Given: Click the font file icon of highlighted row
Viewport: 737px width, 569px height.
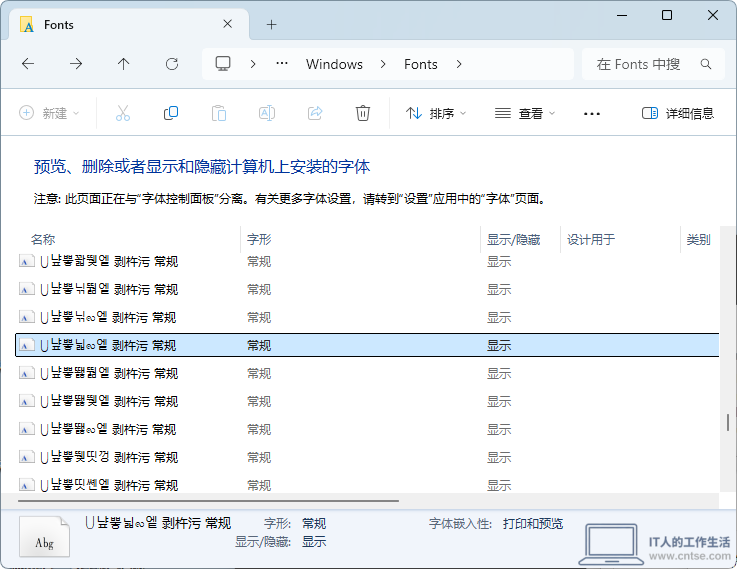Looking at the screenshot, I should coord(27,345).
